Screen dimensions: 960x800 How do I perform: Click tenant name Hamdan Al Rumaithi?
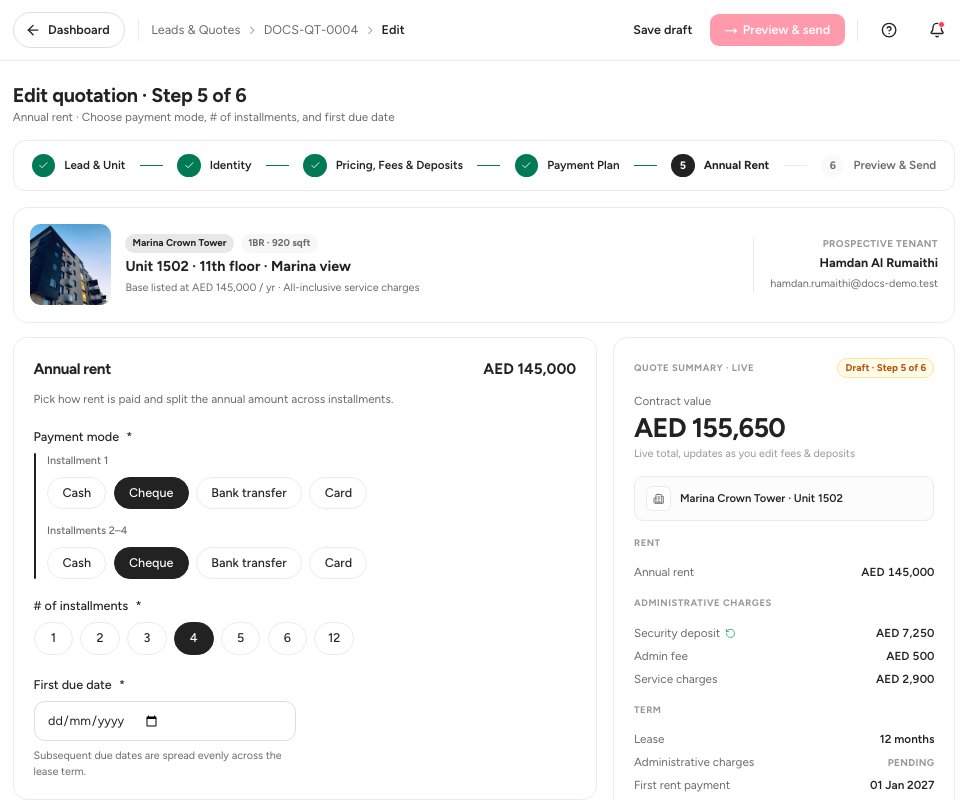click(878, 263)
